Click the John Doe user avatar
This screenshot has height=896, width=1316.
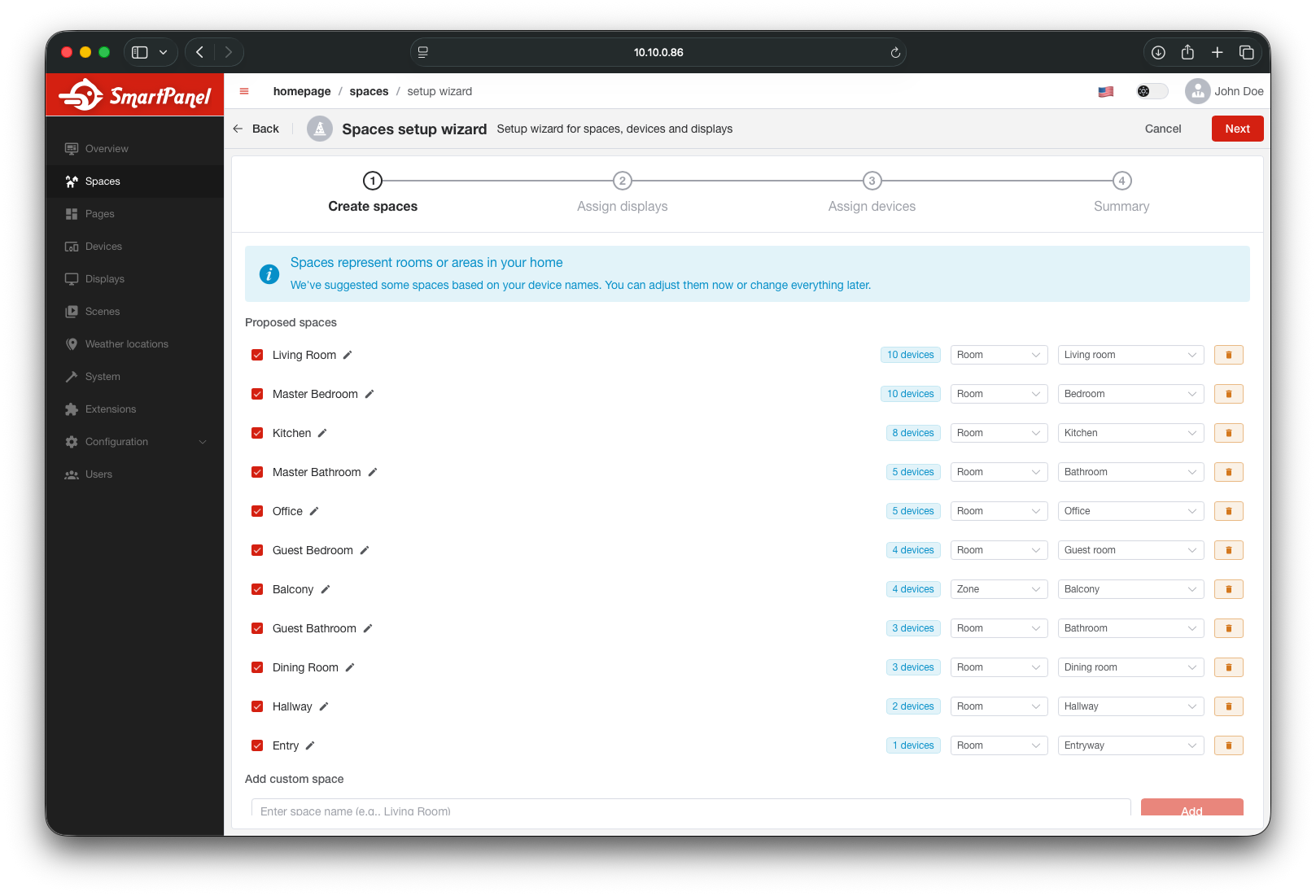coord(1197,91)
